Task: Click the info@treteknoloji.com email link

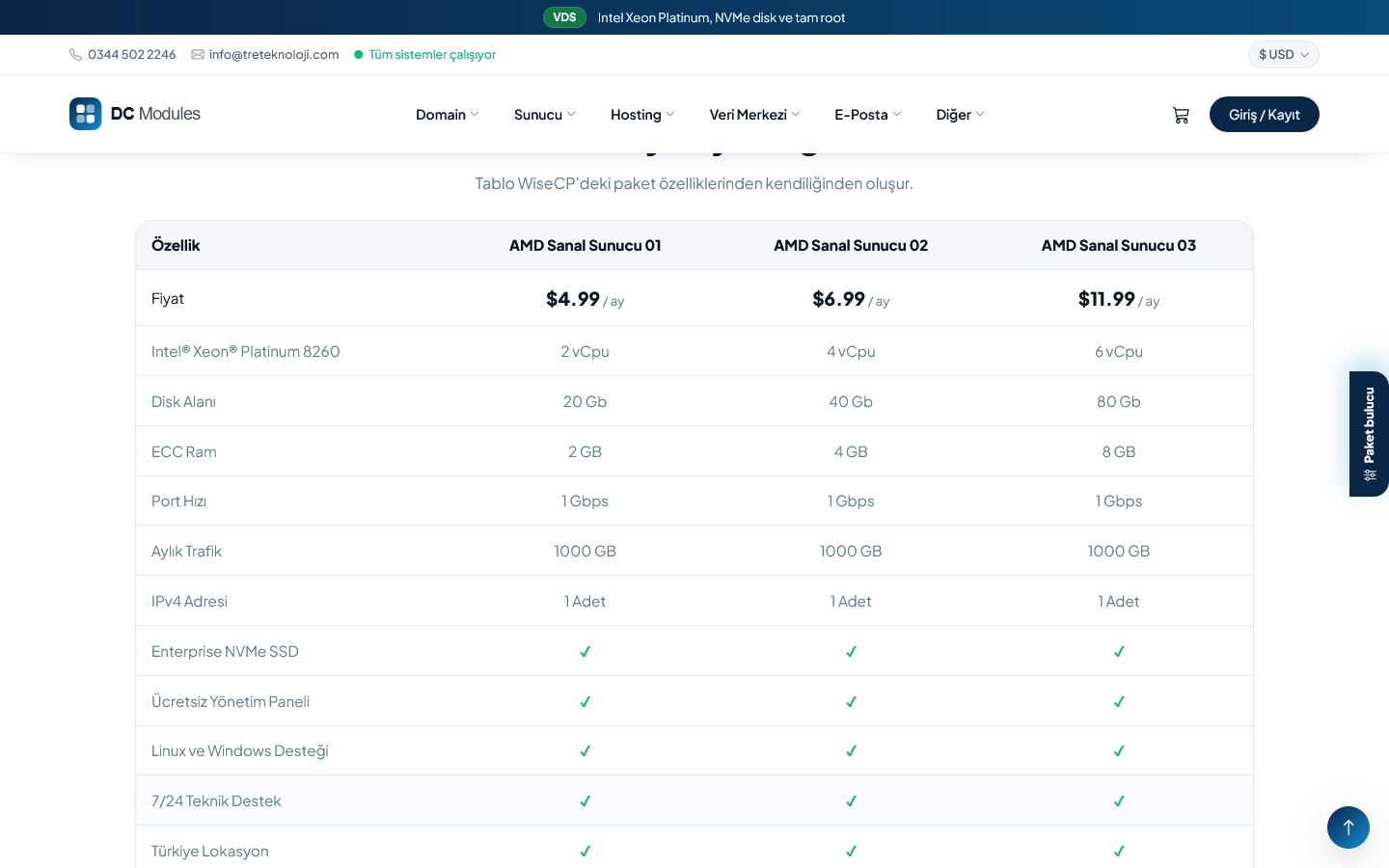Action: (274, 55)
